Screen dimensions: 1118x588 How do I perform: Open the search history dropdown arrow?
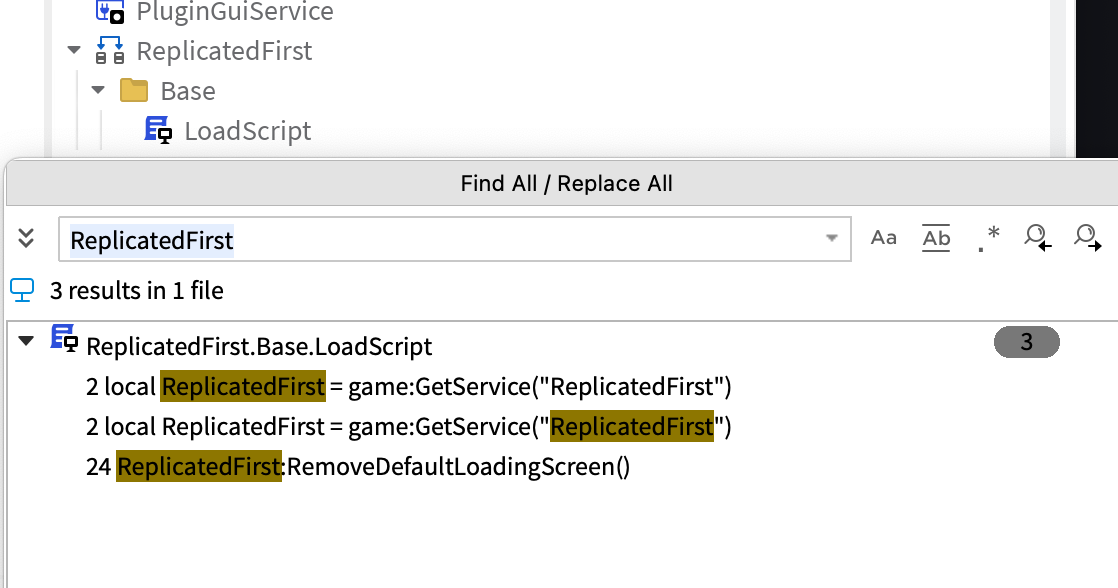(x=831, y=239)
